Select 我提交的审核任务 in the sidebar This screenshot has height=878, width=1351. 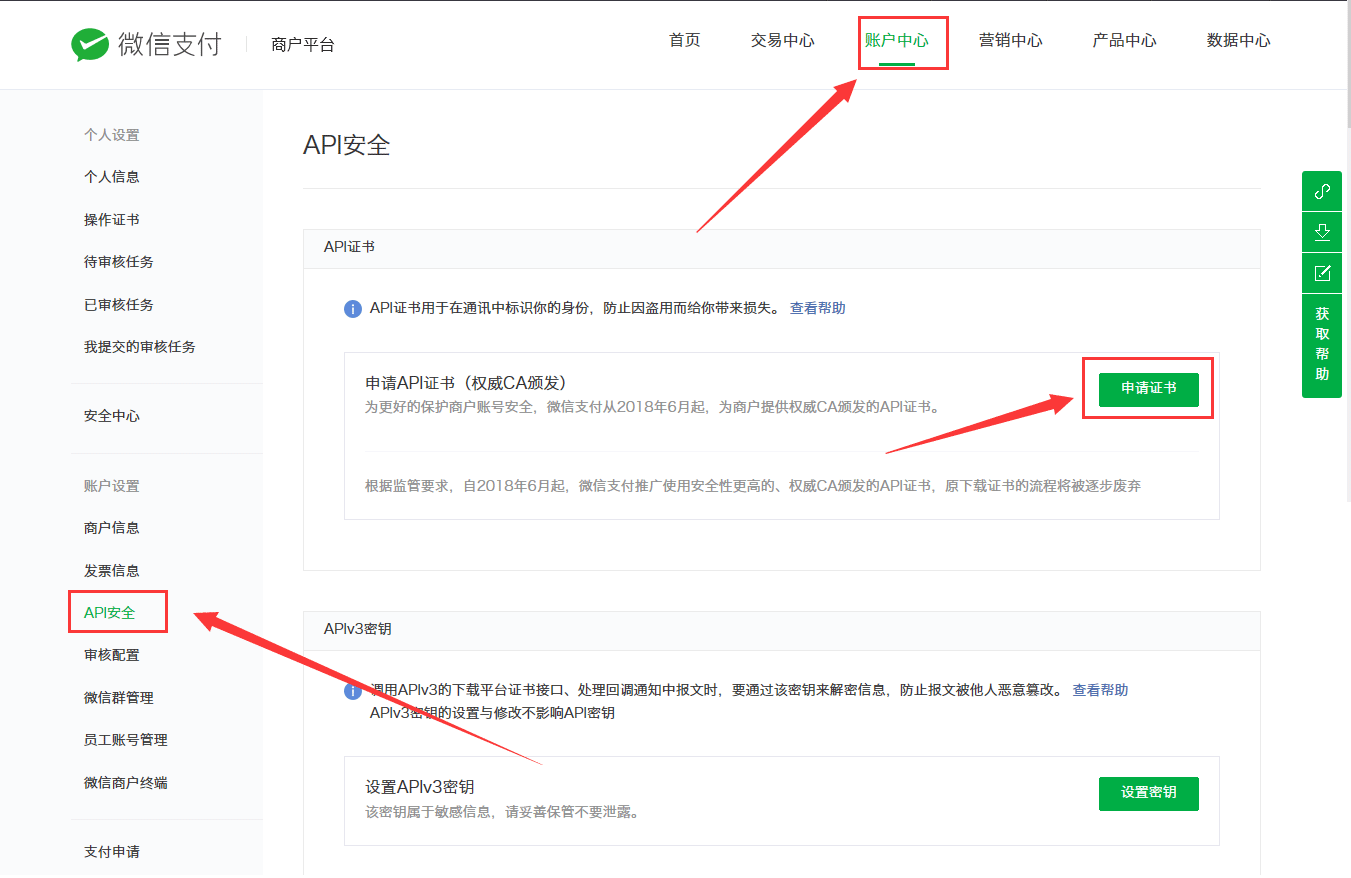coord(140,347)
